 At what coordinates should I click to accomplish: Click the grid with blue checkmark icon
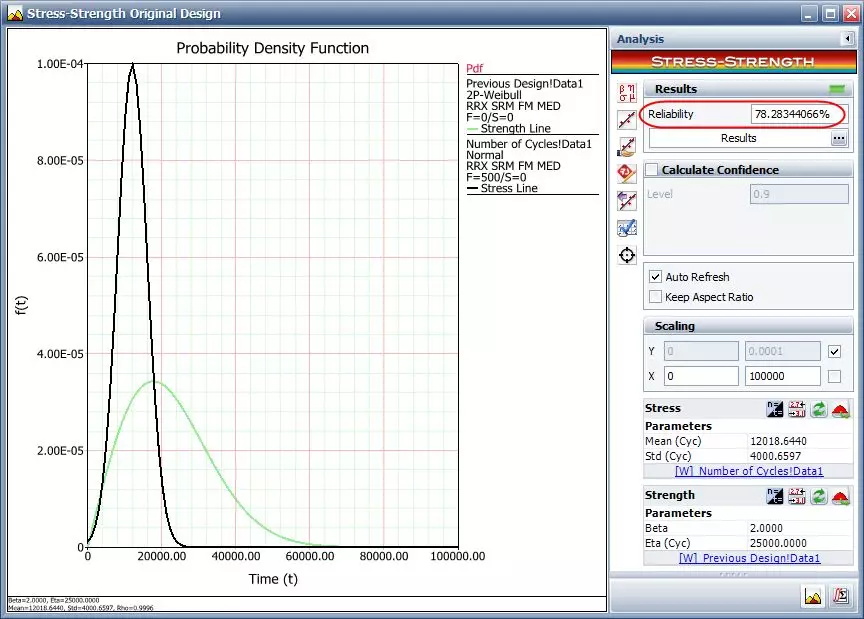pos(627,228)
